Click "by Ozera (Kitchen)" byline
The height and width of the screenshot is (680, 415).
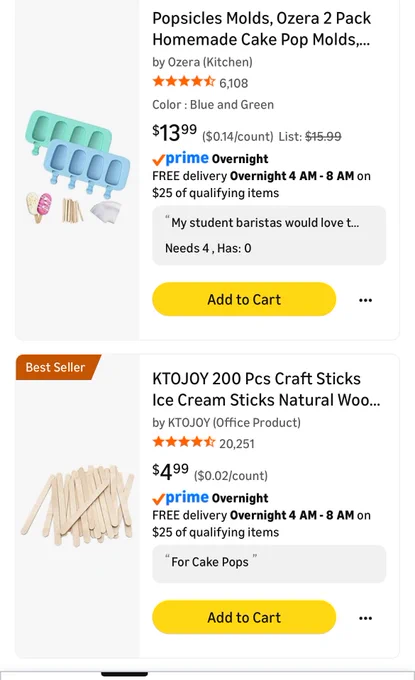(x=202, y=62)
